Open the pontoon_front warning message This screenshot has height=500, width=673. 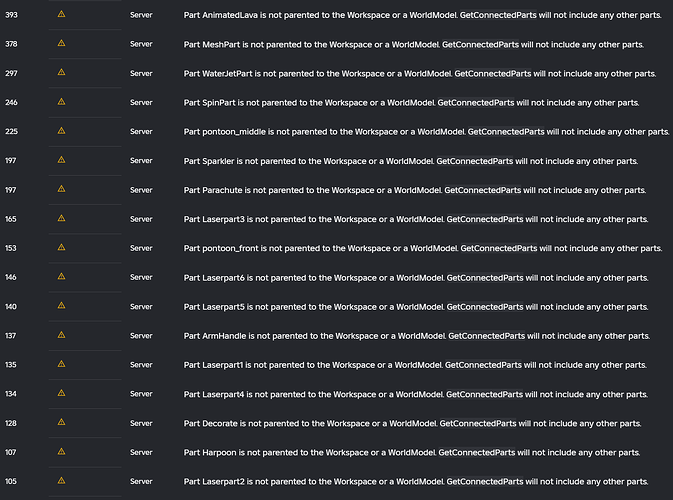tap(422, 248)
